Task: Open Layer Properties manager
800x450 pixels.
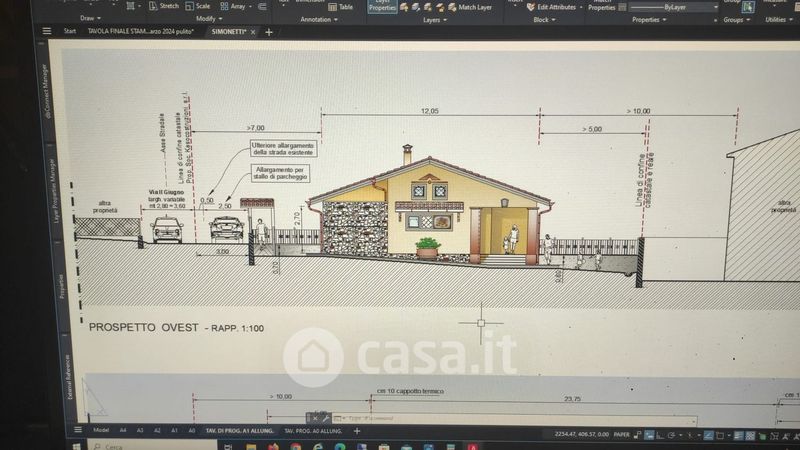Action: pyautogui.click(x=381, y=6)
